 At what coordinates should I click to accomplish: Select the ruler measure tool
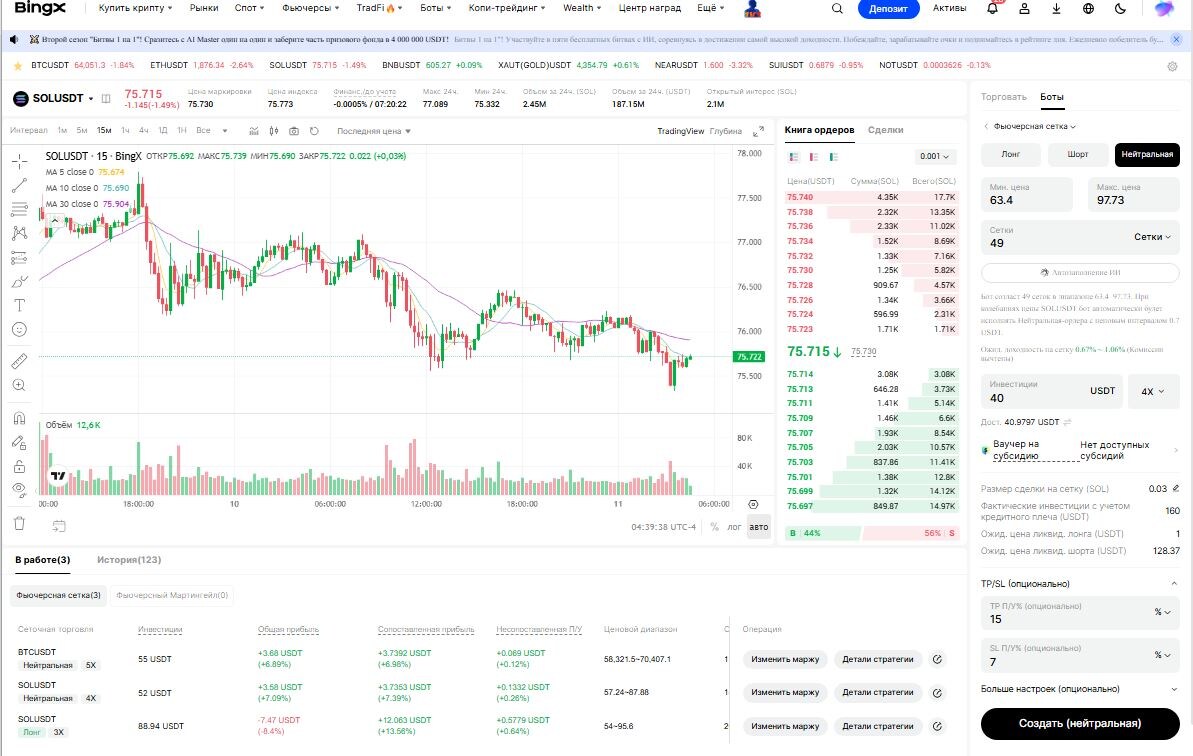pos(20,361)
